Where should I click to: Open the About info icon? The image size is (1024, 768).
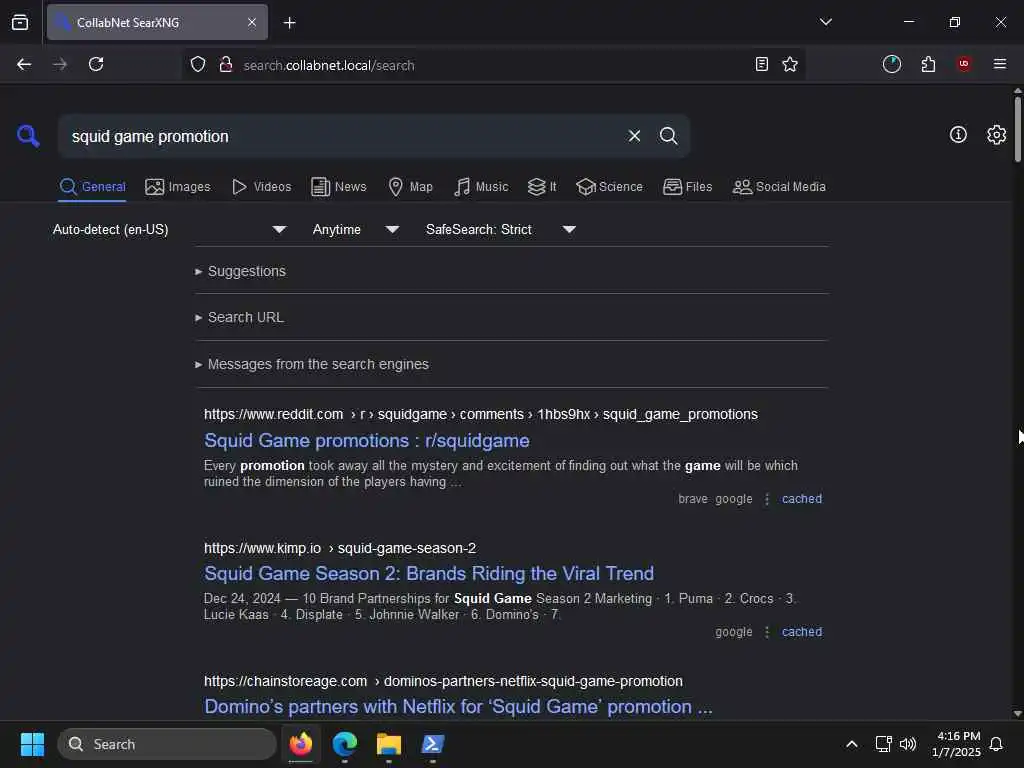(x=958, y=135)
